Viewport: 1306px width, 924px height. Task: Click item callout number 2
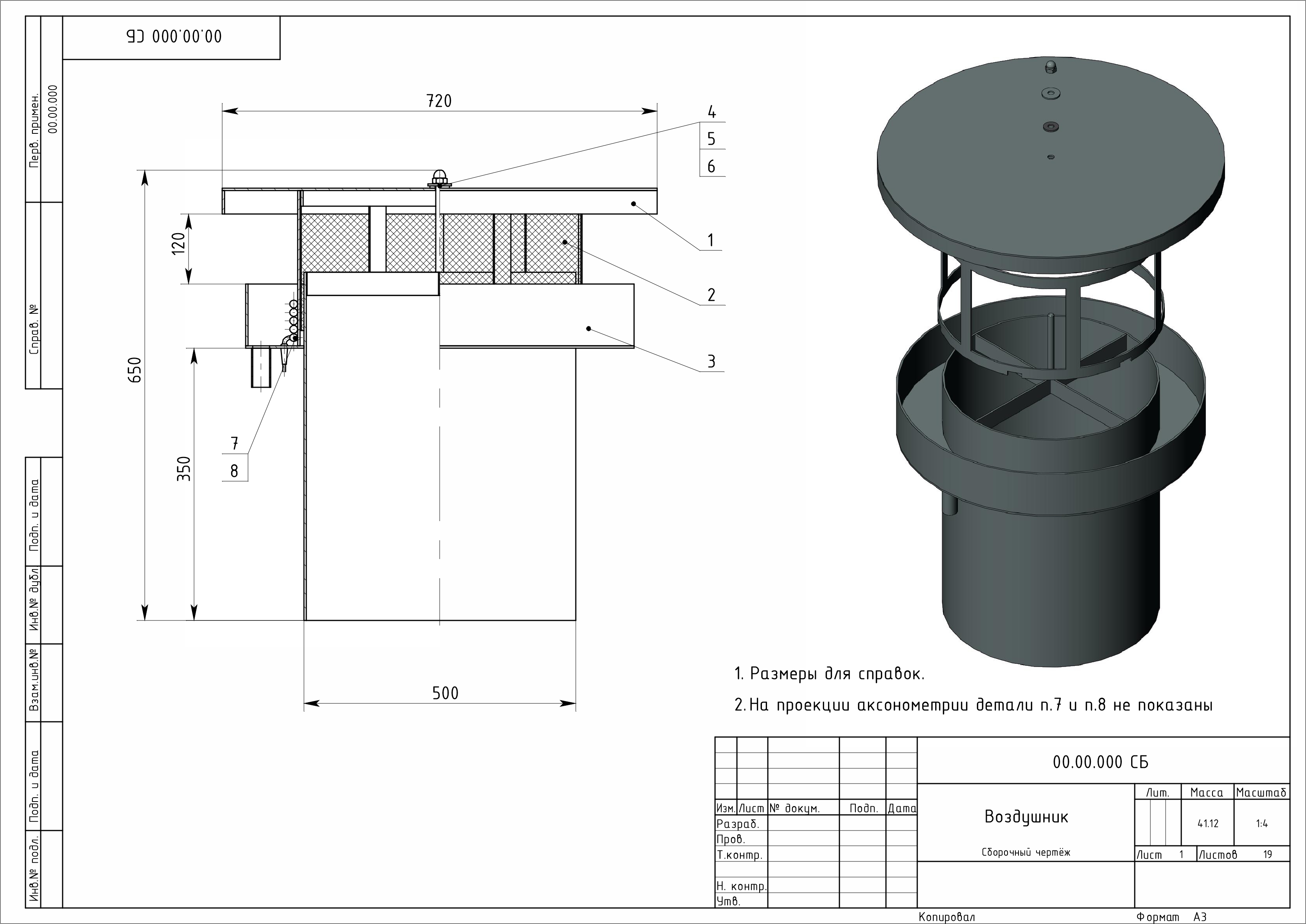(x=711, y=295)
